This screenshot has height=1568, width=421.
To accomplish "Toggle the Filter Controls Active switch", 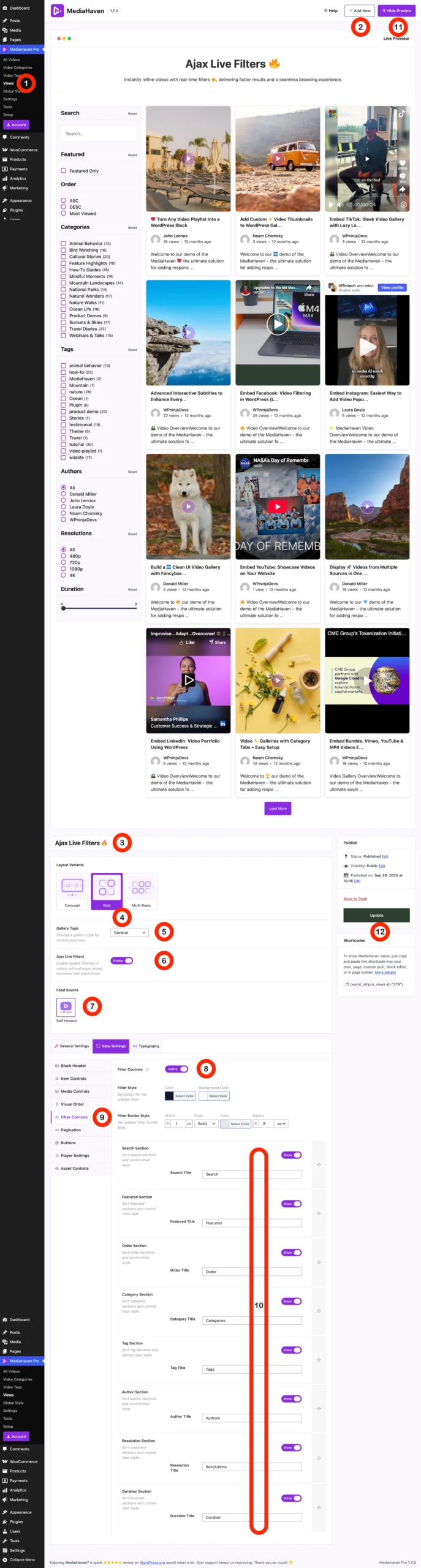I will tap(176, 1069).
